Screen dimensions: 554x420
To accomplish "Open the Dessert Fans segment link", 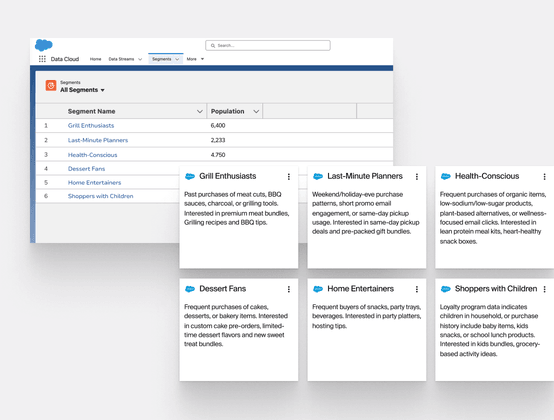I will click(x=87, y=168).
